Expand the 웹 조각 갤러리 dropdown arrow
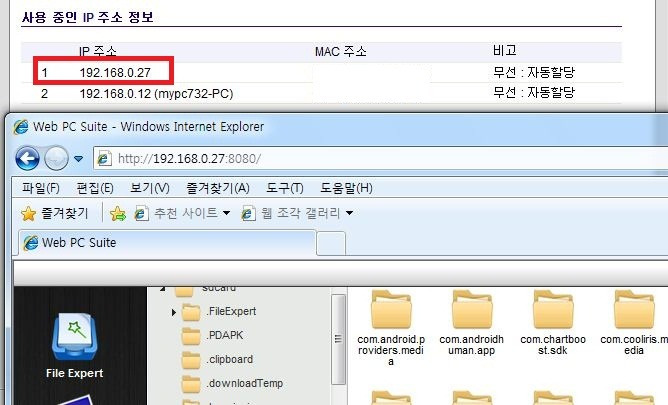 (x=349, y=213)
